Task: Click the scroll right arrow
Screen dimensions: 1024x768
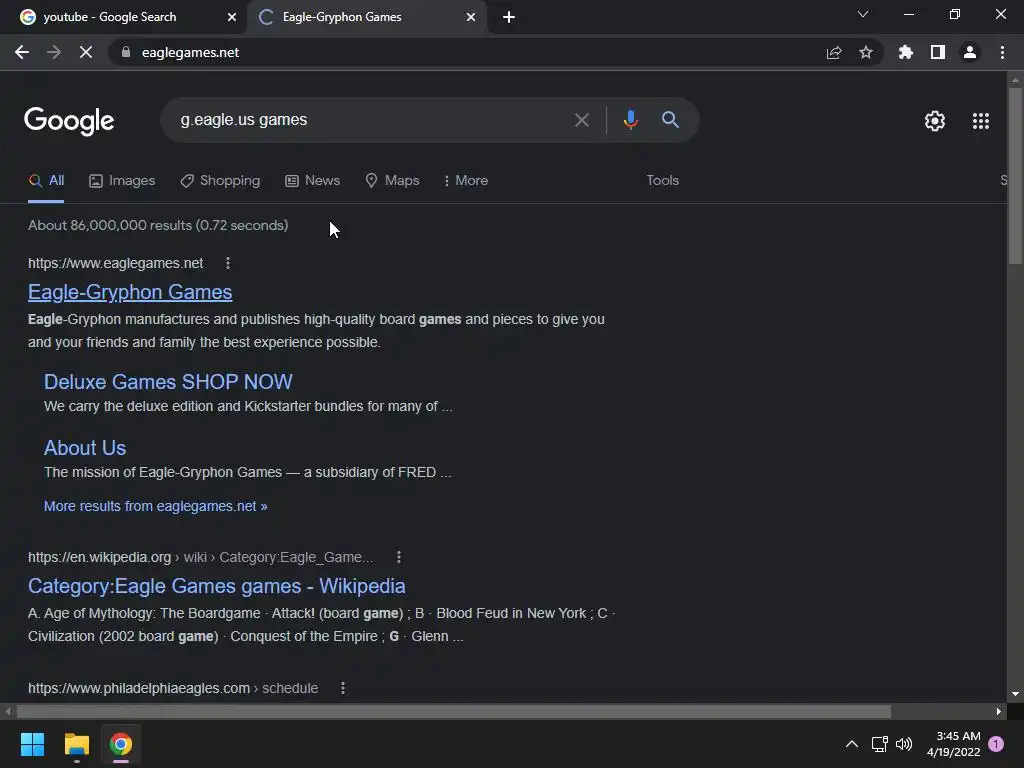Action: (999, 711)
